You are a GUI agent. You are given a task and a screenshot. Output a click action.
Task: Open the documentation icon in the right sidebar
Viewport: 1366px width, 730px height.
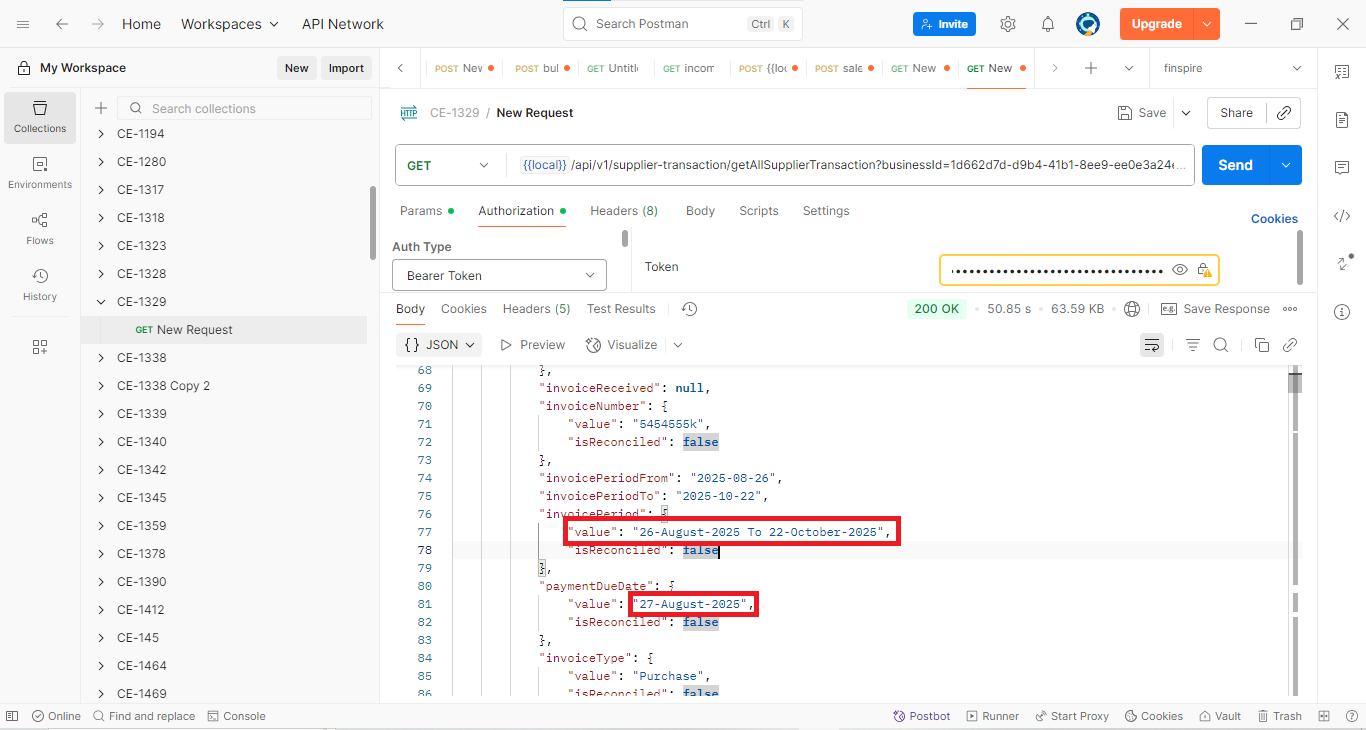[1342, 119]
